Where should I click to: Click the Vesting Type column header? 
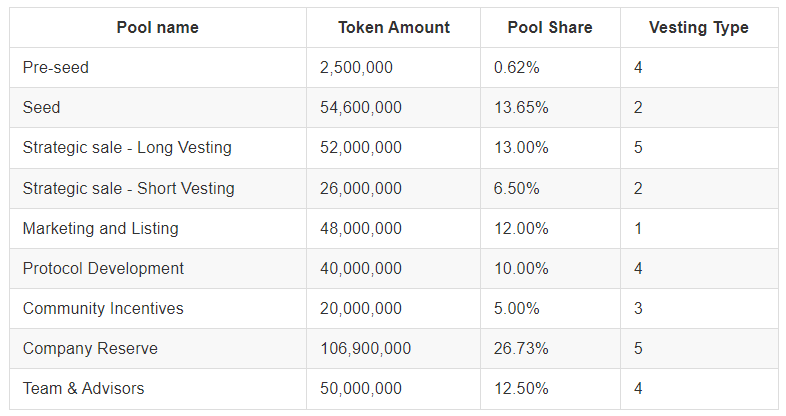[x=698, y=28]
